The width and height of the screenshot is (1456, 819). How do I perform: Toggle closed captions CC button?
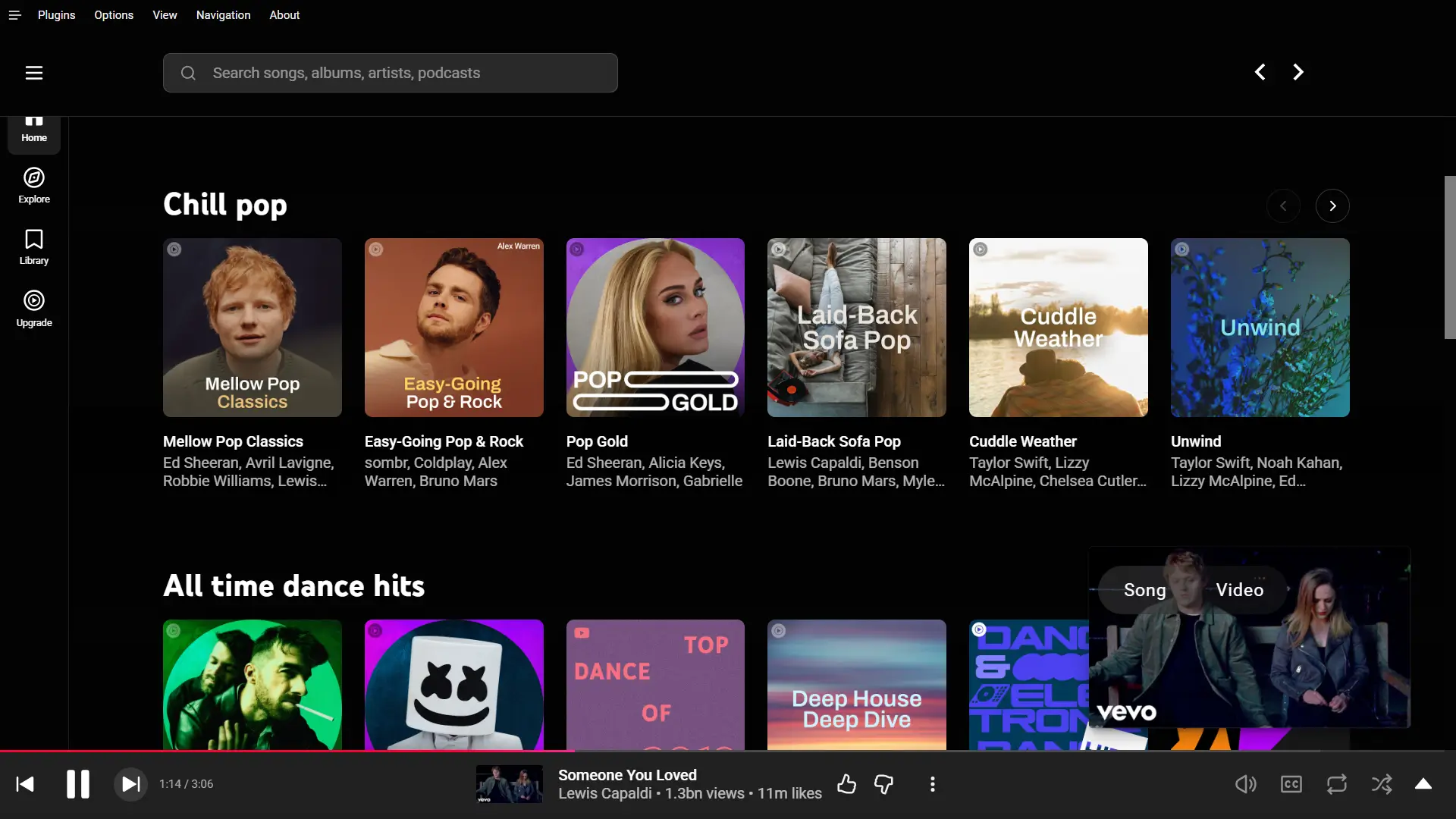pyautogui.click(x=1291, y=784)
